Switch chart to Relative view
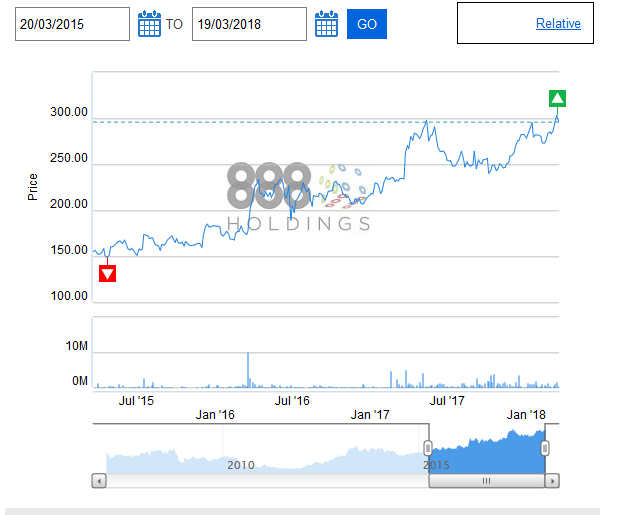This screenshot has height=515, width=632. click(558, 24)
